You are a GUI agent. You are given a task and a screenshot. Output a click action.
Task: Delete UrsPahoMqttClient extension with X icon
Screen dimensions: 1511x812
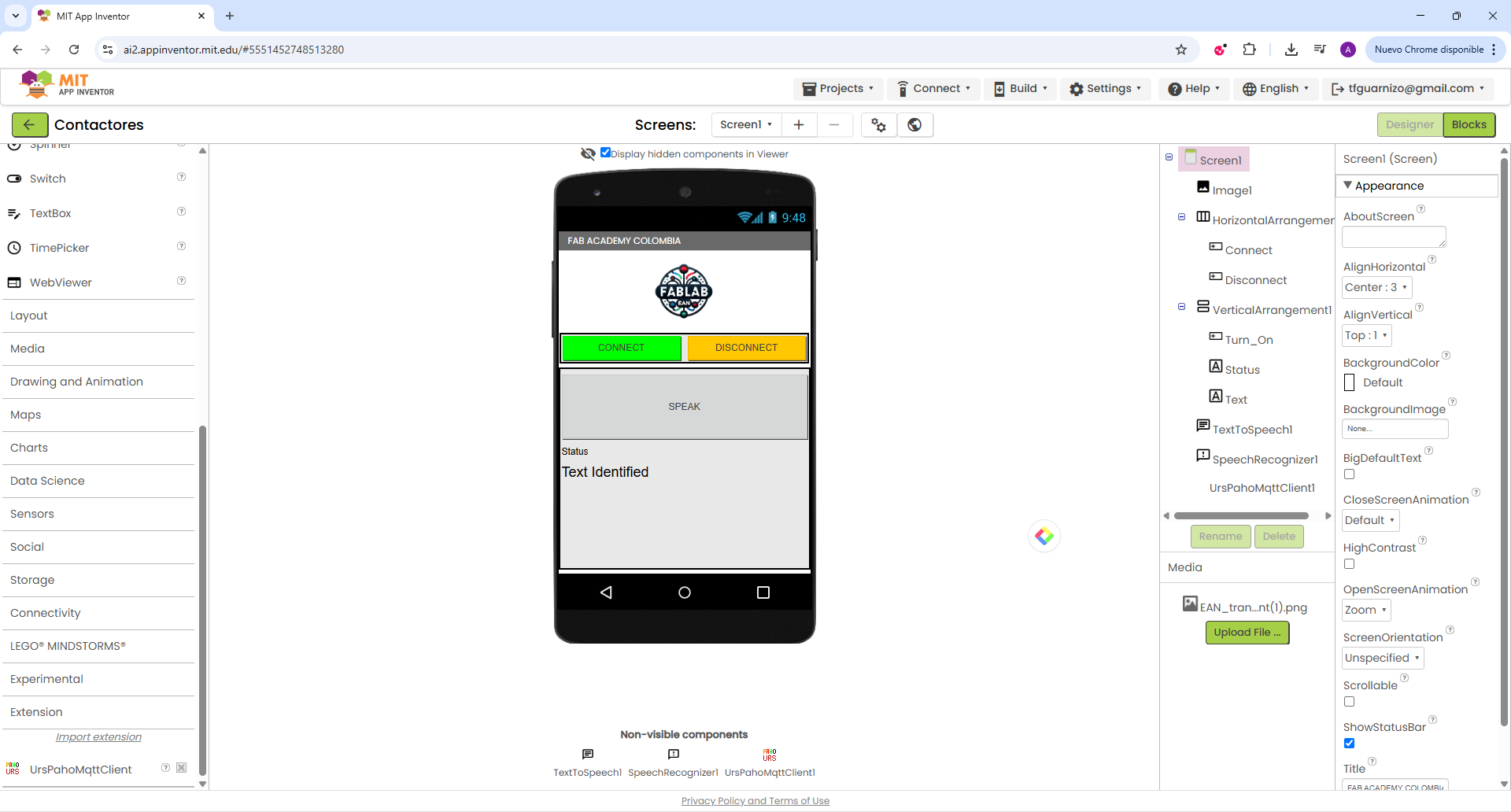click(x=181, y=768)
